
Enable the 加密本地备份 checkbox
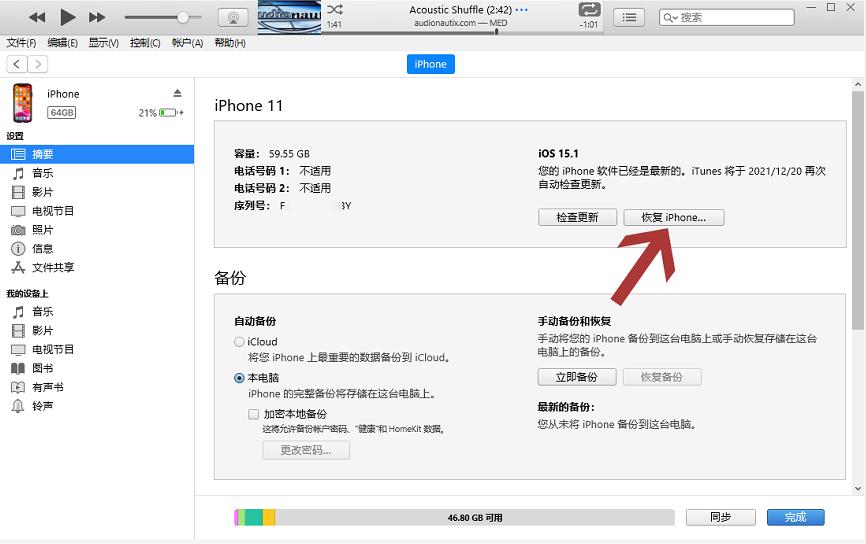[254, 414]
